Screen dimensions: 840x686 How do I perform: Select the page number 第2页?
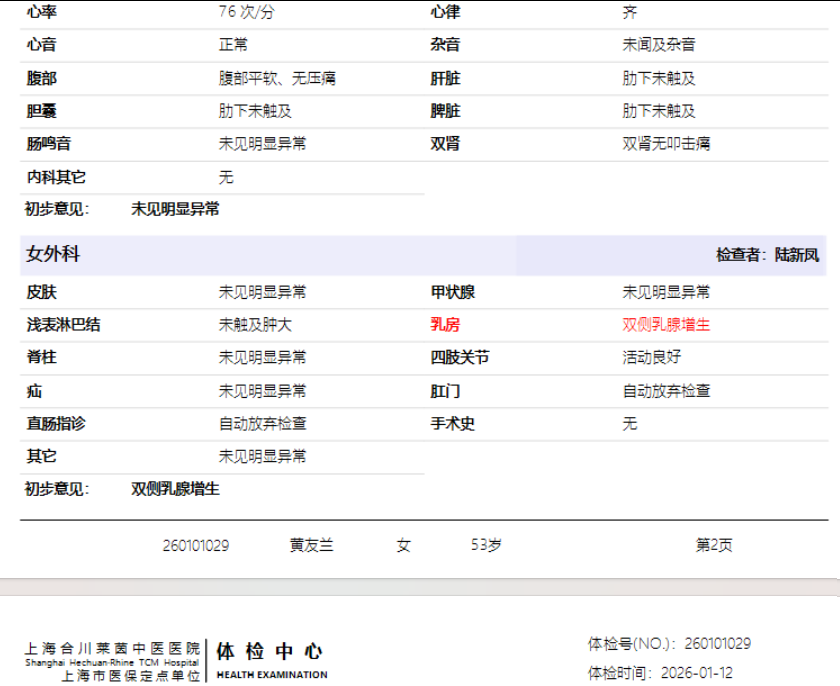point(714,545)
